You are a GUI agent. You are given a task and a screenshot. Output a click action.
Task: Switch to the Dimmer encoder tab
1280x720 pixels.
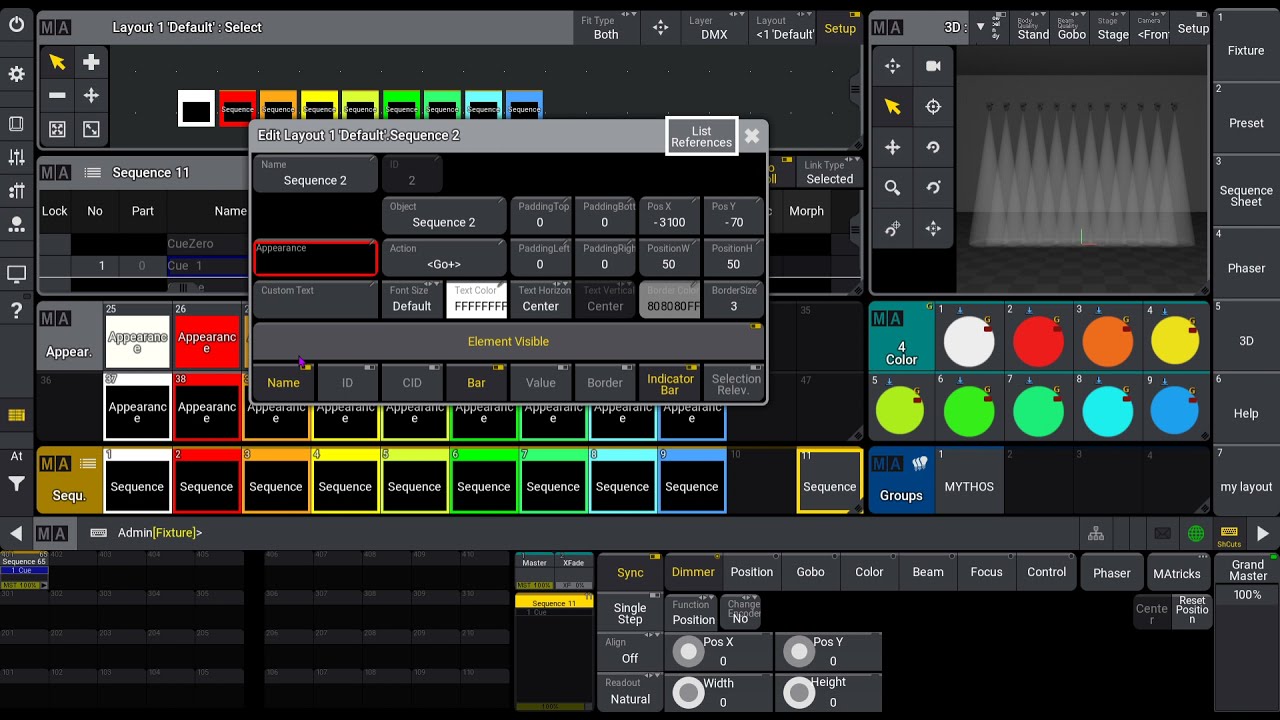pyautogui.click(x=693, y=572)
